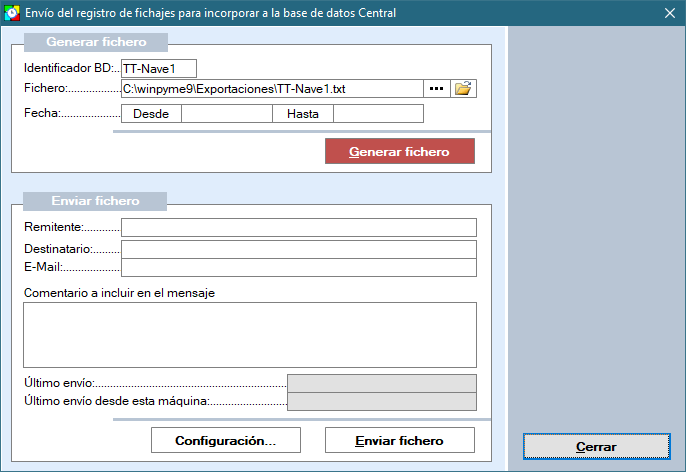This screenshot has width=686, height=472.
Task: Select the Último envío read-only field
Action: pyautogui.click(x=381, y=383)
